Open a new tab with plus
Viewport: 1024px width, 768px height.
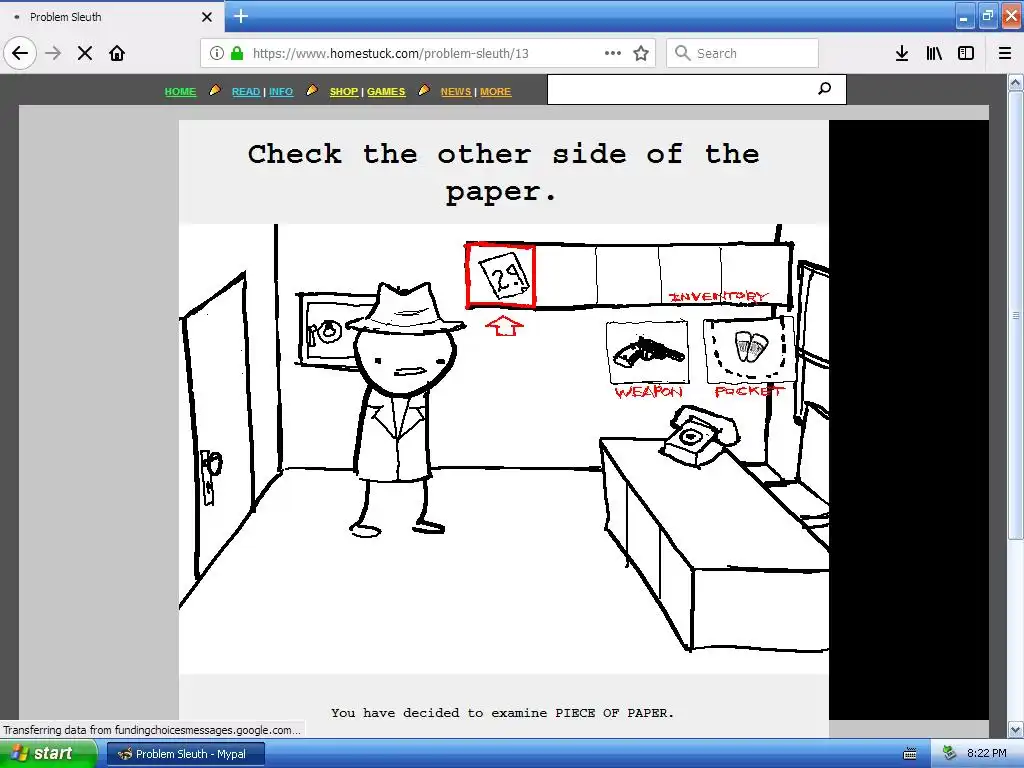point(241,16)
